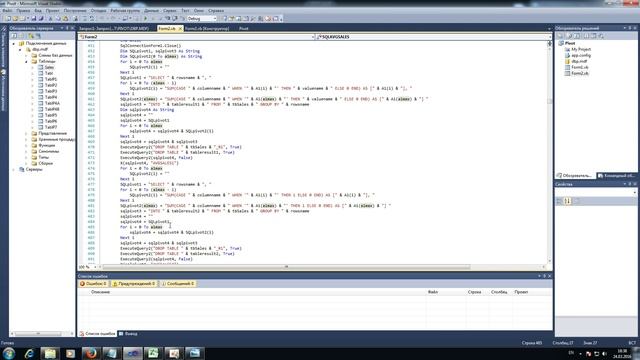
Task: Switch to the Form2.vb [Конструктор] tab
Action: 207,29
